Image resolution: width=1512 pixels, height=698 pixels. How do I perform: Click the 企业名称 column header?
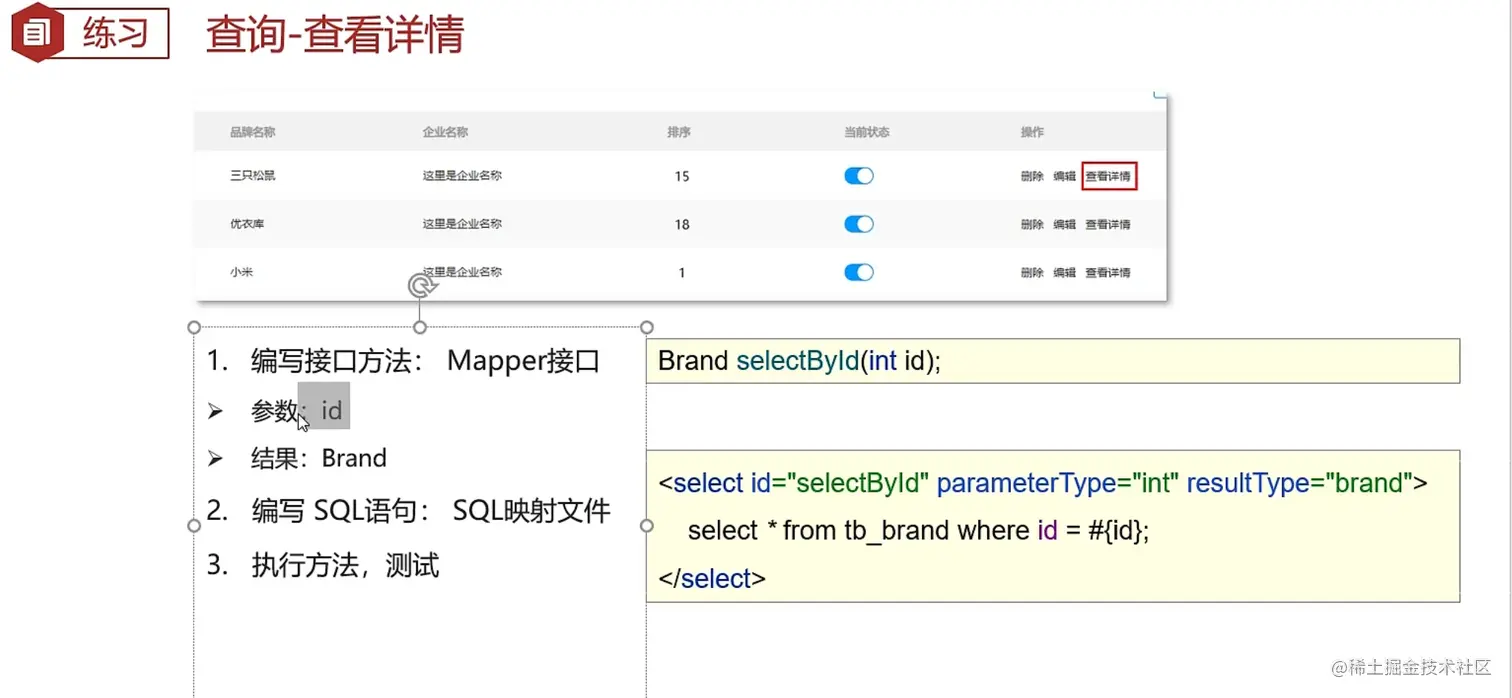(445, 132)
